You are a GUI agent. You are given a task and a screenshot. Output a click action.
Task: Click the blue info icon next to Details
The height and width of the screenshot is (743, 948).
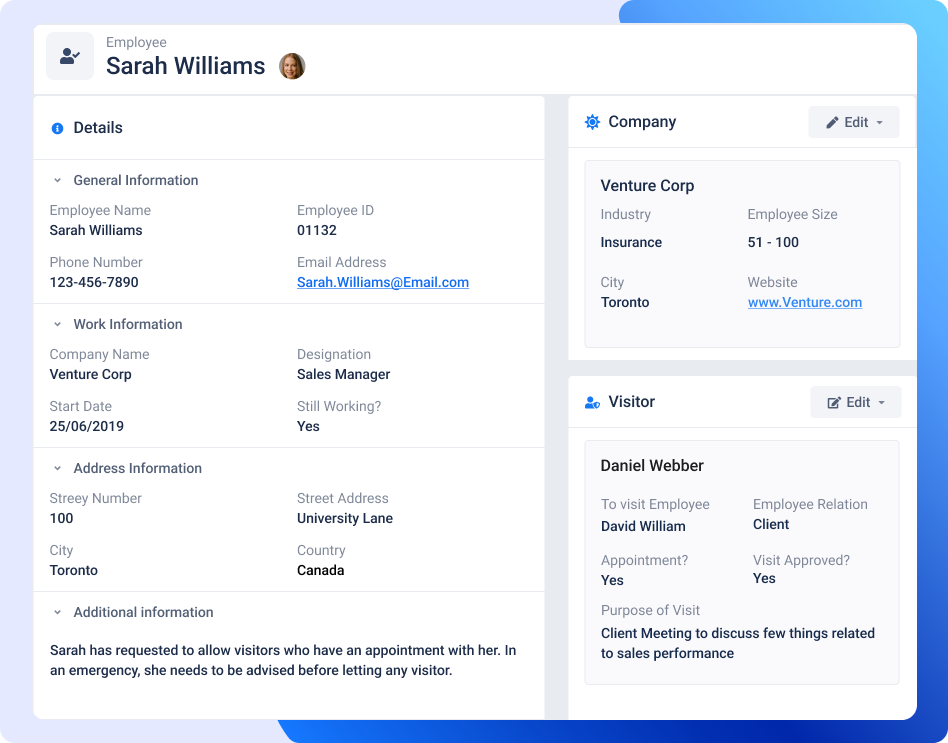57,128
